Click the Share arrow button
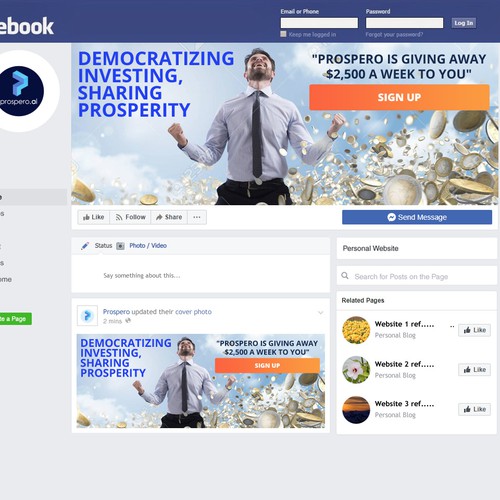This screenshot has height=500, width=500. (169, 217)
